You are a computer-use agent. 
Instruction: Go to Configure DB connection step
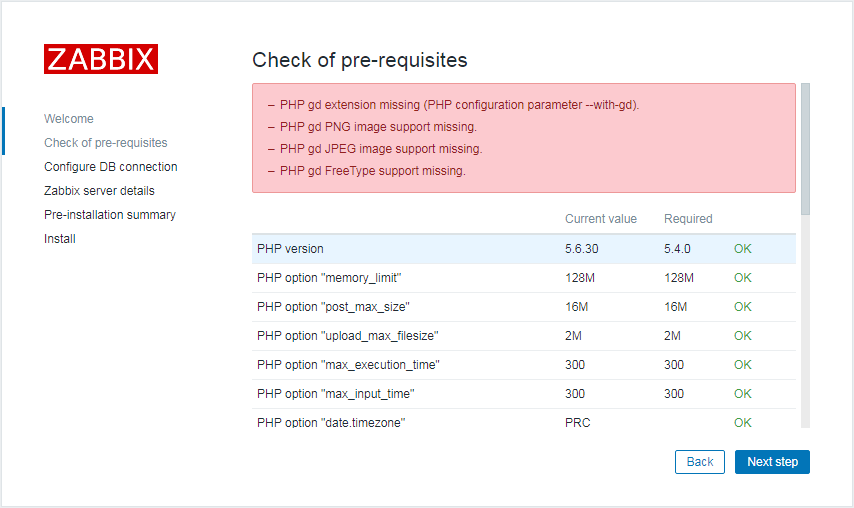pos(111,167)
